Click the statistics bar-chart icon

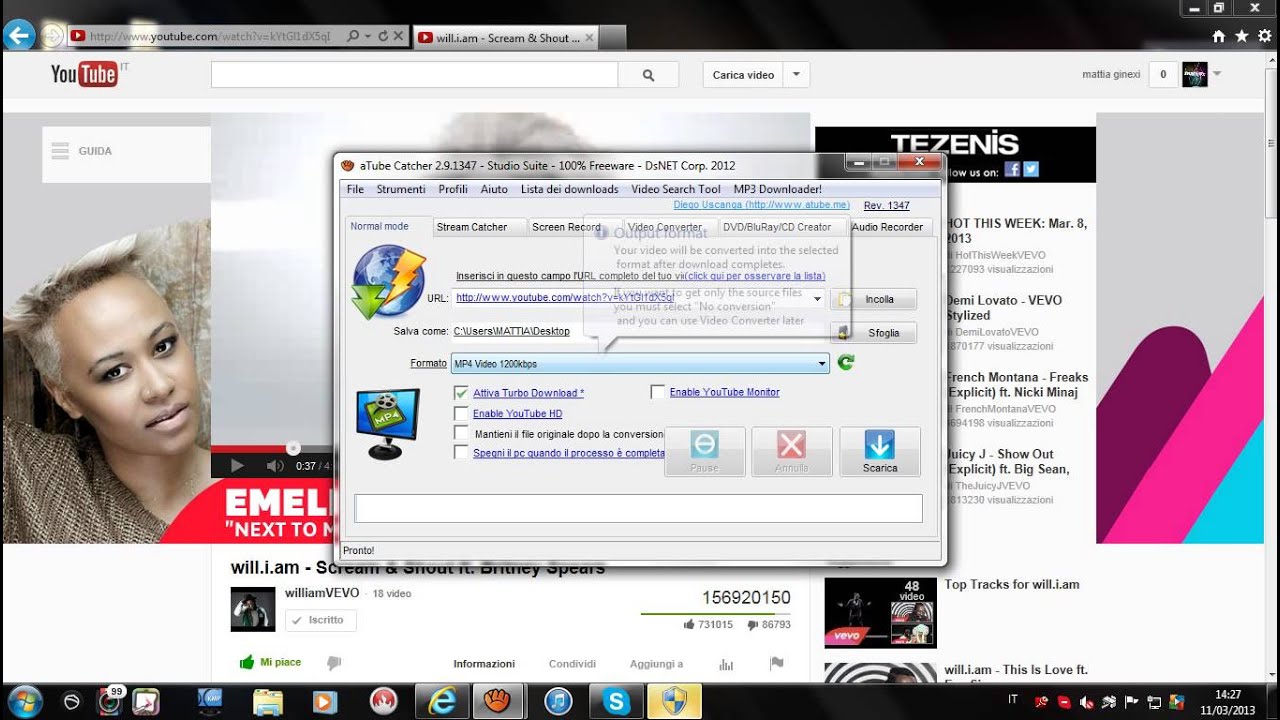726,664
